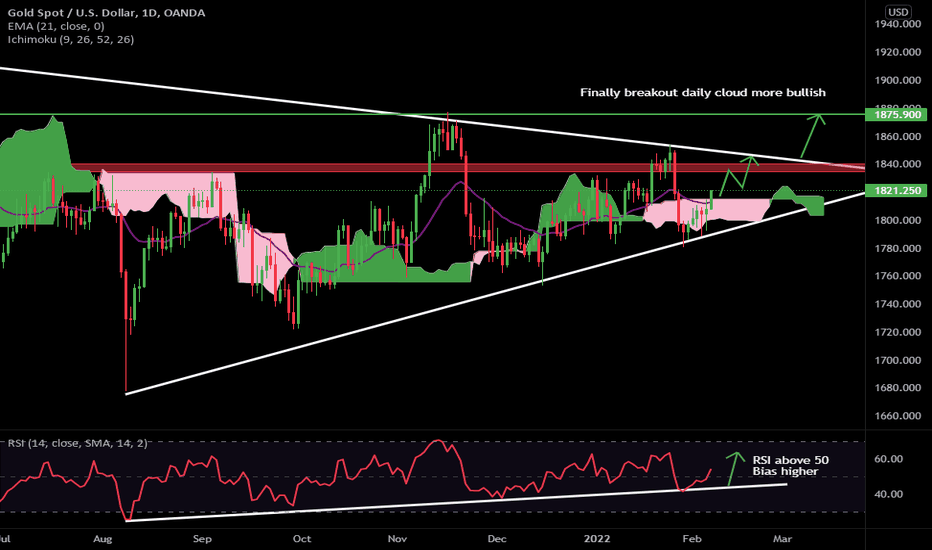Screen dimensions: 932x550
Task: Open the USD currency selector
Action: pyautogui.click(x=898, y=12)
